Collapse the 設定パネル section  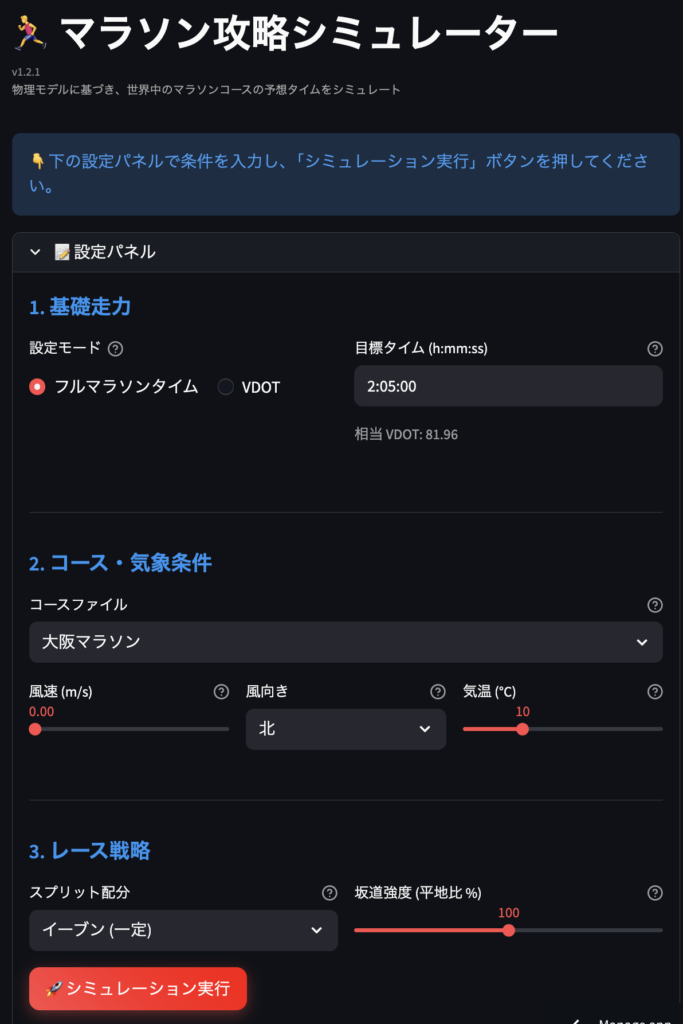pos(34,252)
